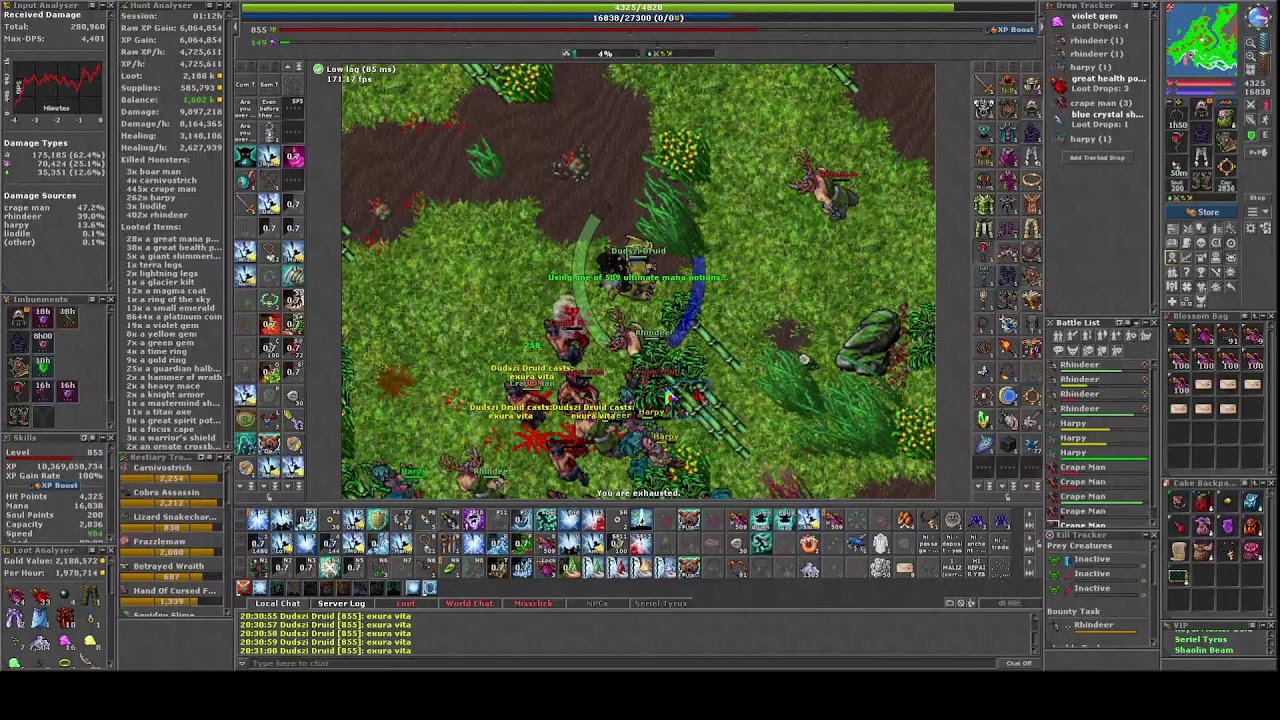Click Add Tracked Drop button
Viewport: 1280px width, 720px height.
tap(1097, 157)
